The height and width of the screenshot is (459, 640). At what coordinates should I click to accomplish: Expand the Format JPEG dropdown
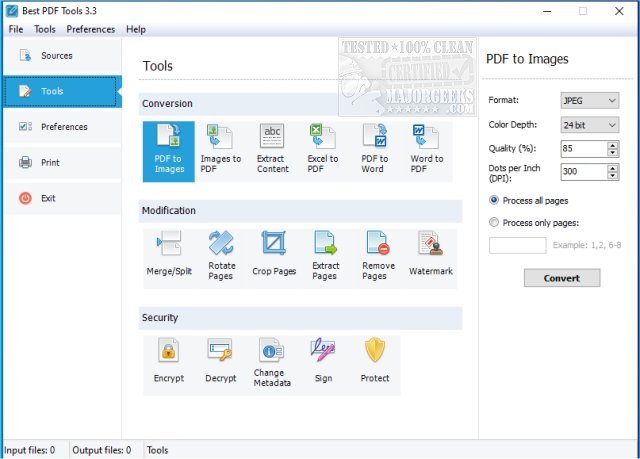pyautogui.click(x=589, y=100)
